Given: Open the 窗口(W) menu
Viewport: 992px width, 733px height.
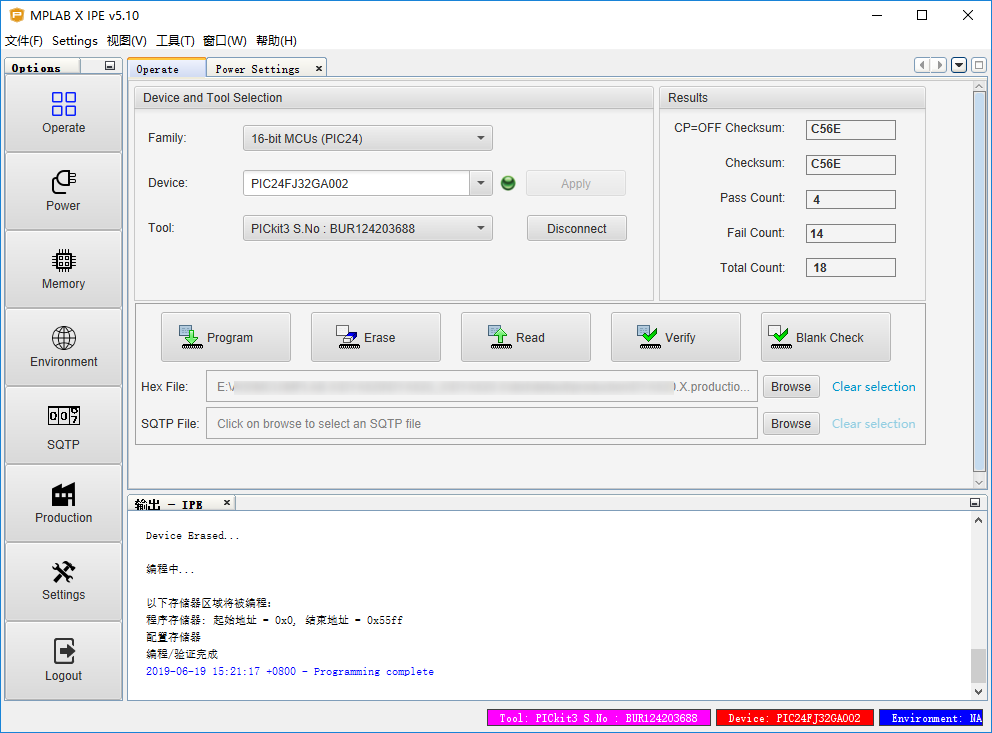Looking at the screenshot, I should [x=225, y=40].
